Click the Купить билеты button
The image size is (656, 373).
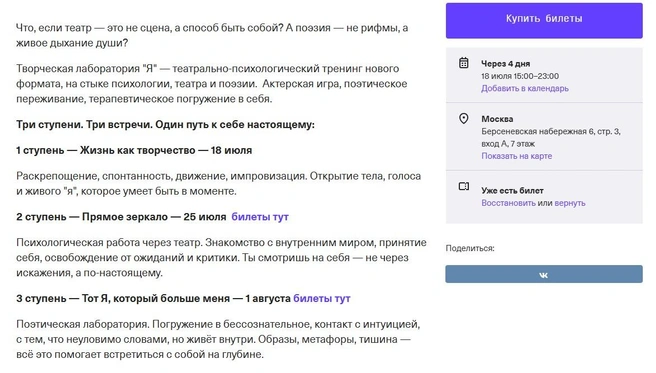544,20
